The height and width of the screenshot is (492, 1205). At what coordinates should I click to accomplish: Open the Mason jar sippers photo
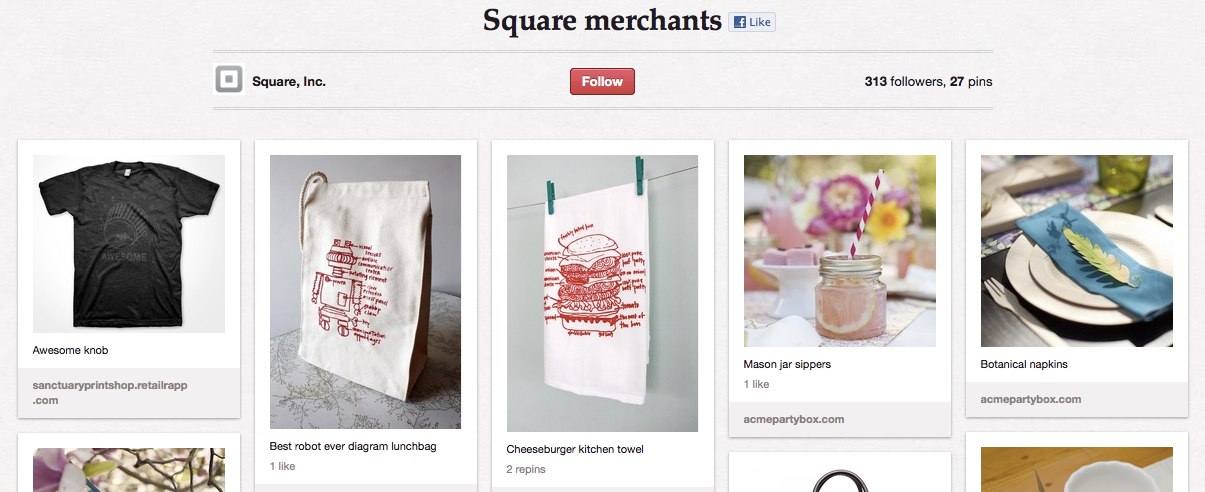(x=840, y=251)
